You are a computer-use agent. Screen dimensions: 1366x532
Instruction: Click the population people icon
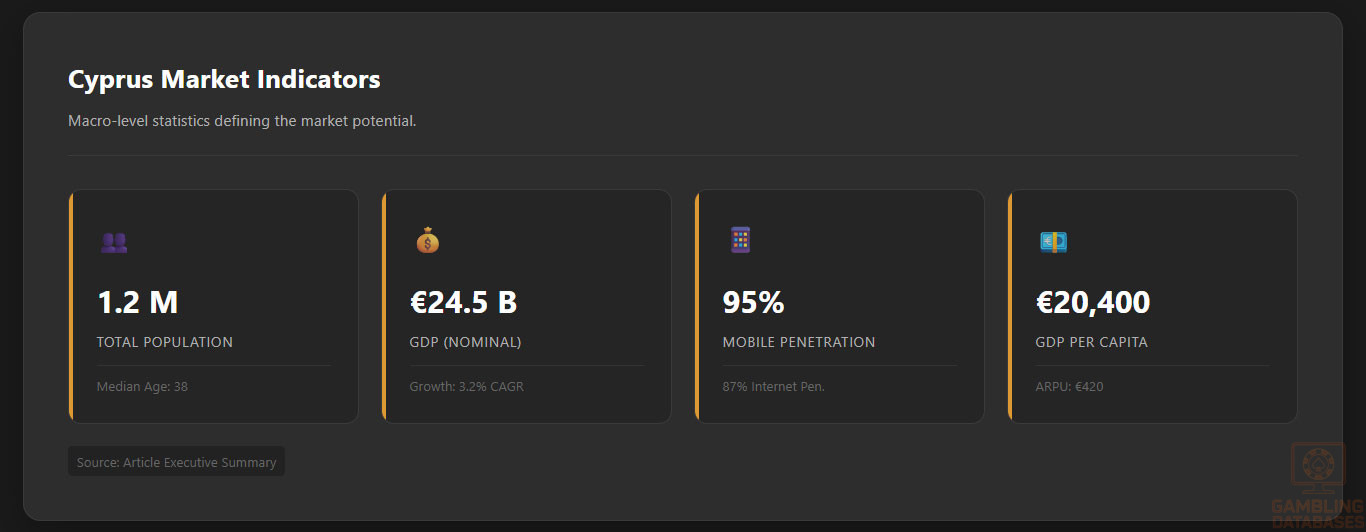pyautogui.click(x=114, y=242)
